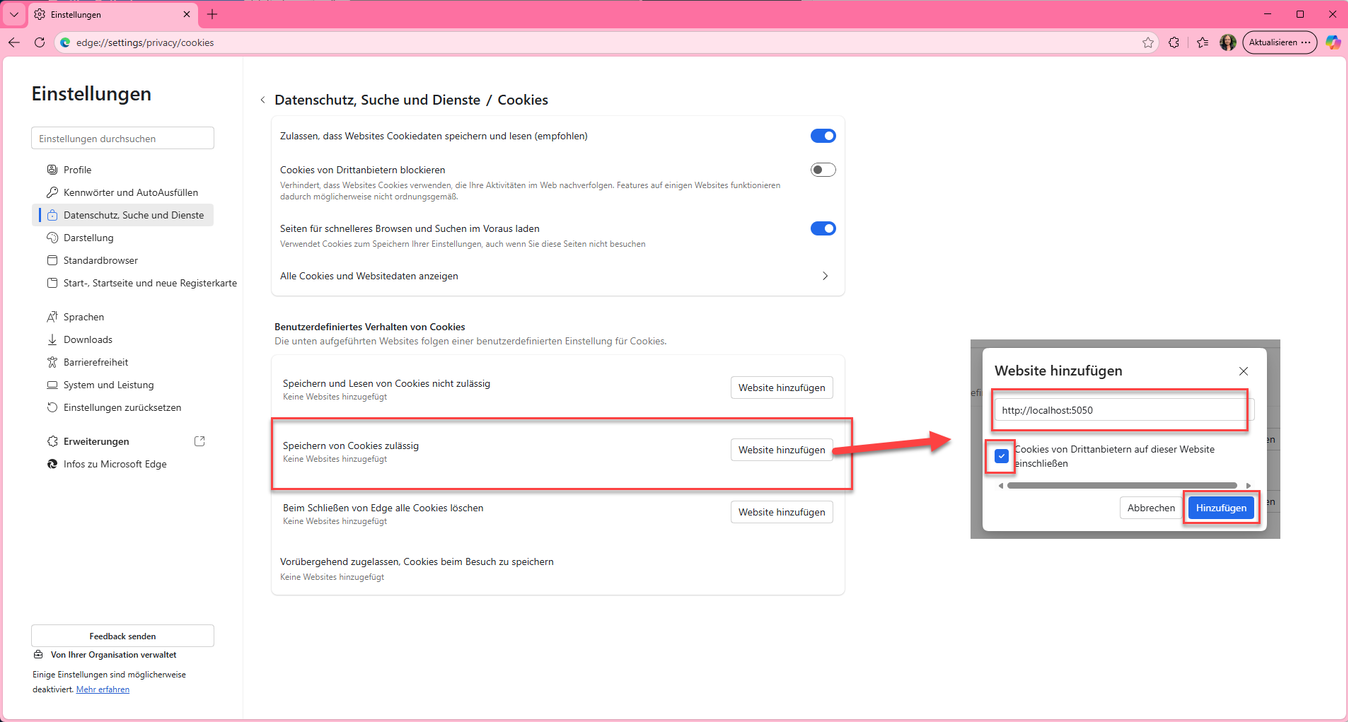The image size is (1348, 722).
Task: Open a new tab with plus icon
Action: click(212, 14)
